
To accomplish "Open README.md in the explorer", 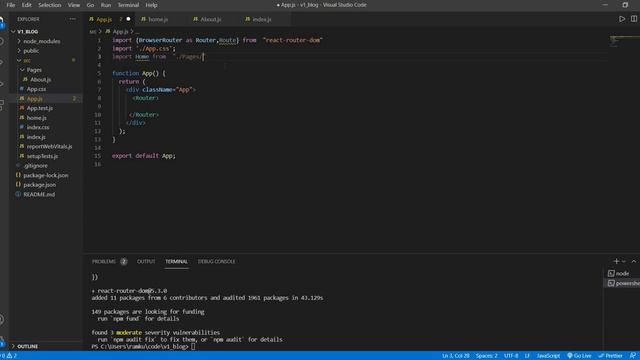I will point(39,194).
